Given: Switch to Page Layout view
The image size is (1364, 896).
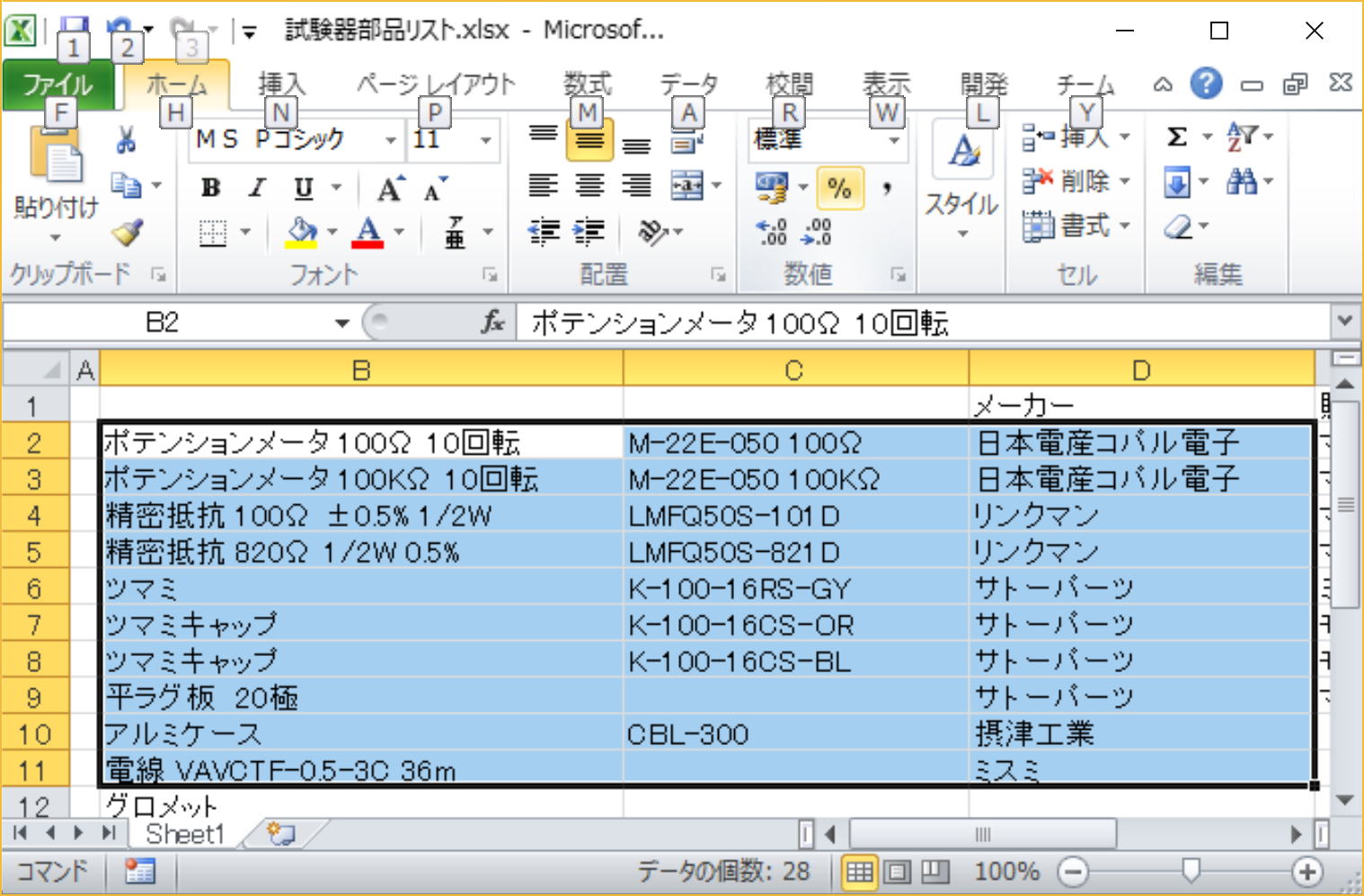Looking at the screenshot, I should click(897, 871).
